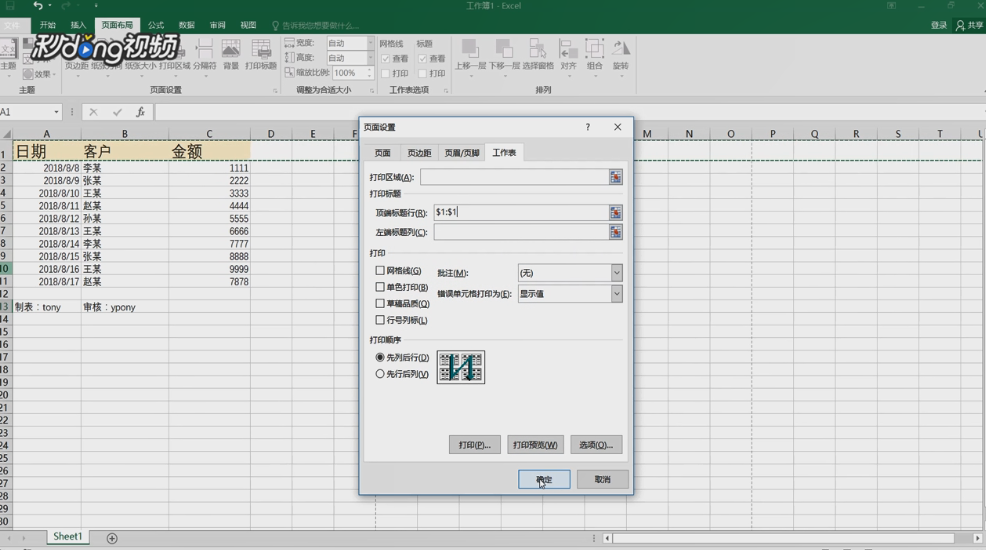986x550 pixels.
Task: Click the range selector icon beside 打印区域
Action: 616,177
